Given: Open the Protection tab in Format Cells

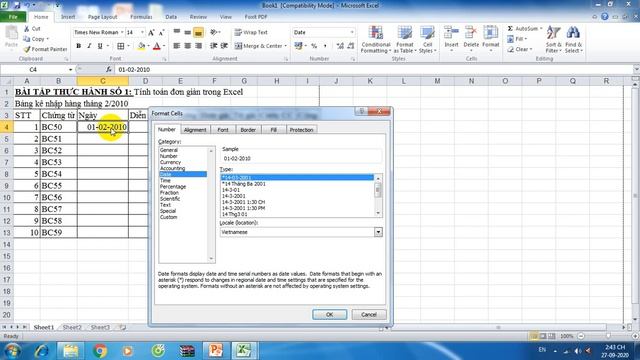Looking at the screenshot, I should [301, 130].
